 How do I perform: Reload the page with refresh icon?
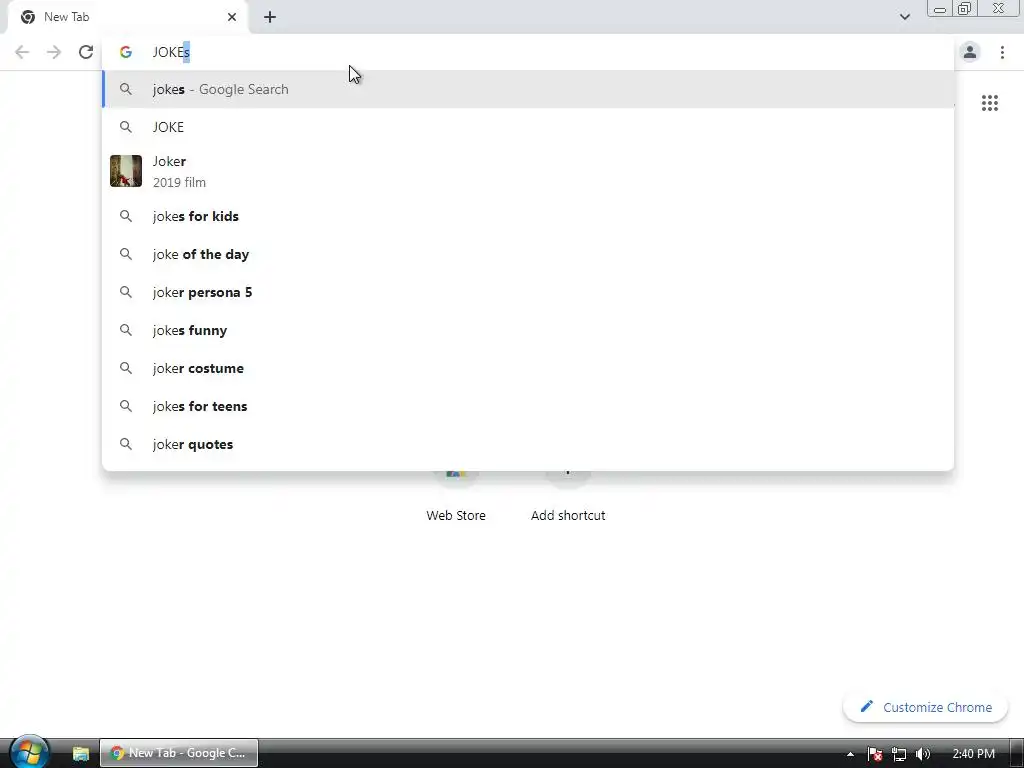pyautogui.click(x=86, y=52)
